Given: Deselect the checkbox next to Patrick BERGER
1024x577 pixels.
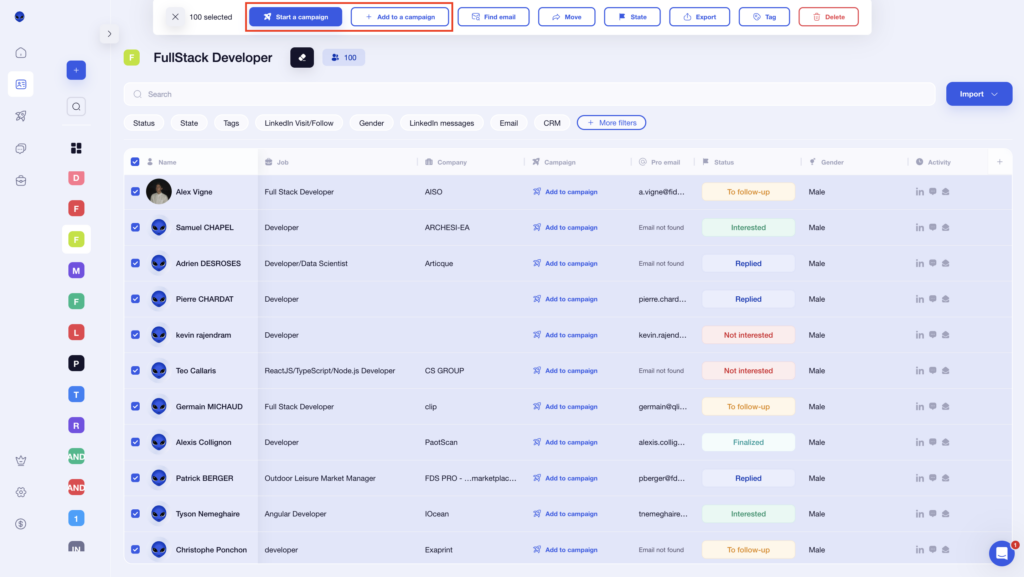Looking at the screenshot, I should pos(133,478).
